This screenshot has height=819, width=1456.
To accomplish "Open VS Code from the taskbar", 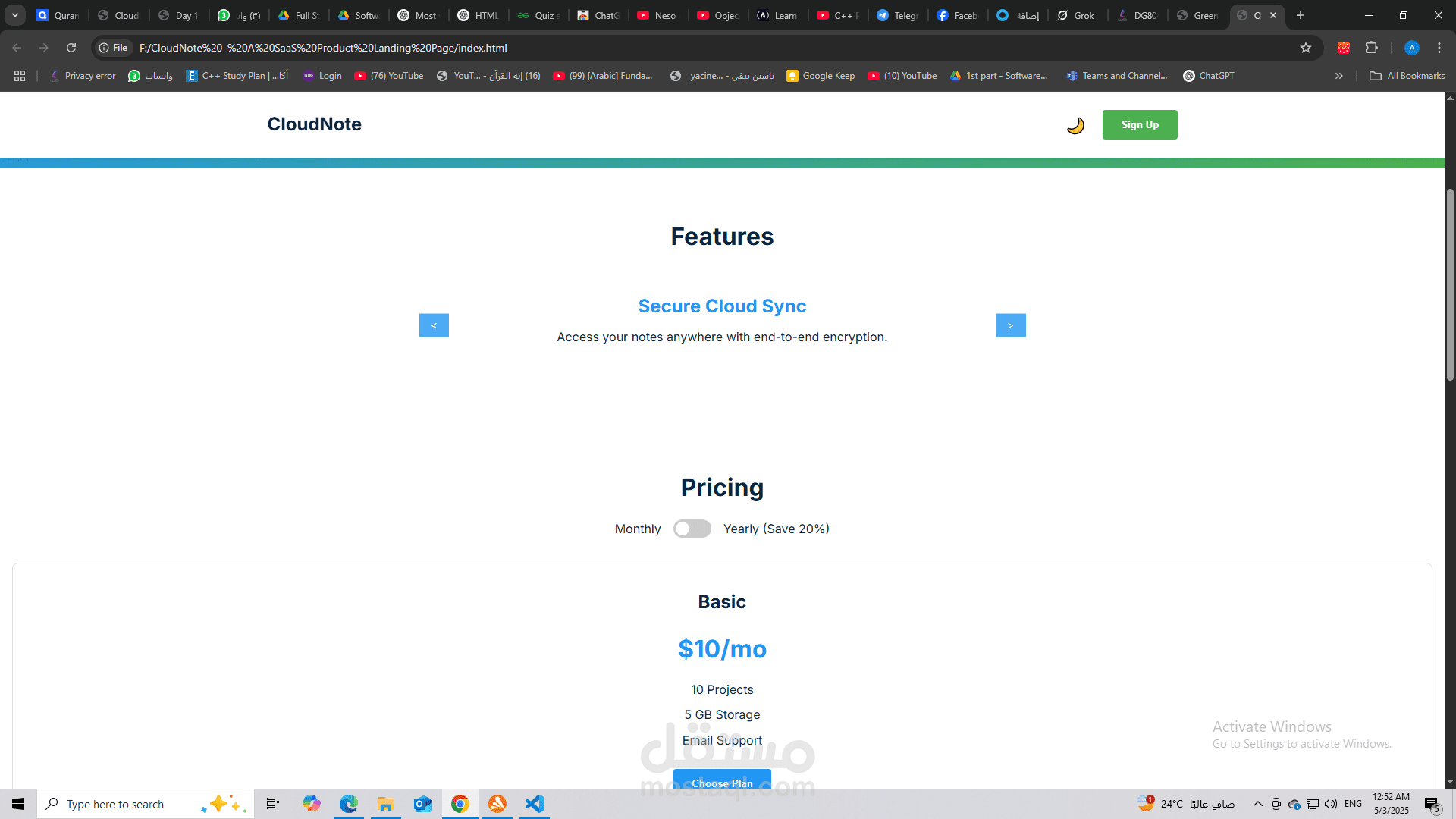I will pos(535,804).
